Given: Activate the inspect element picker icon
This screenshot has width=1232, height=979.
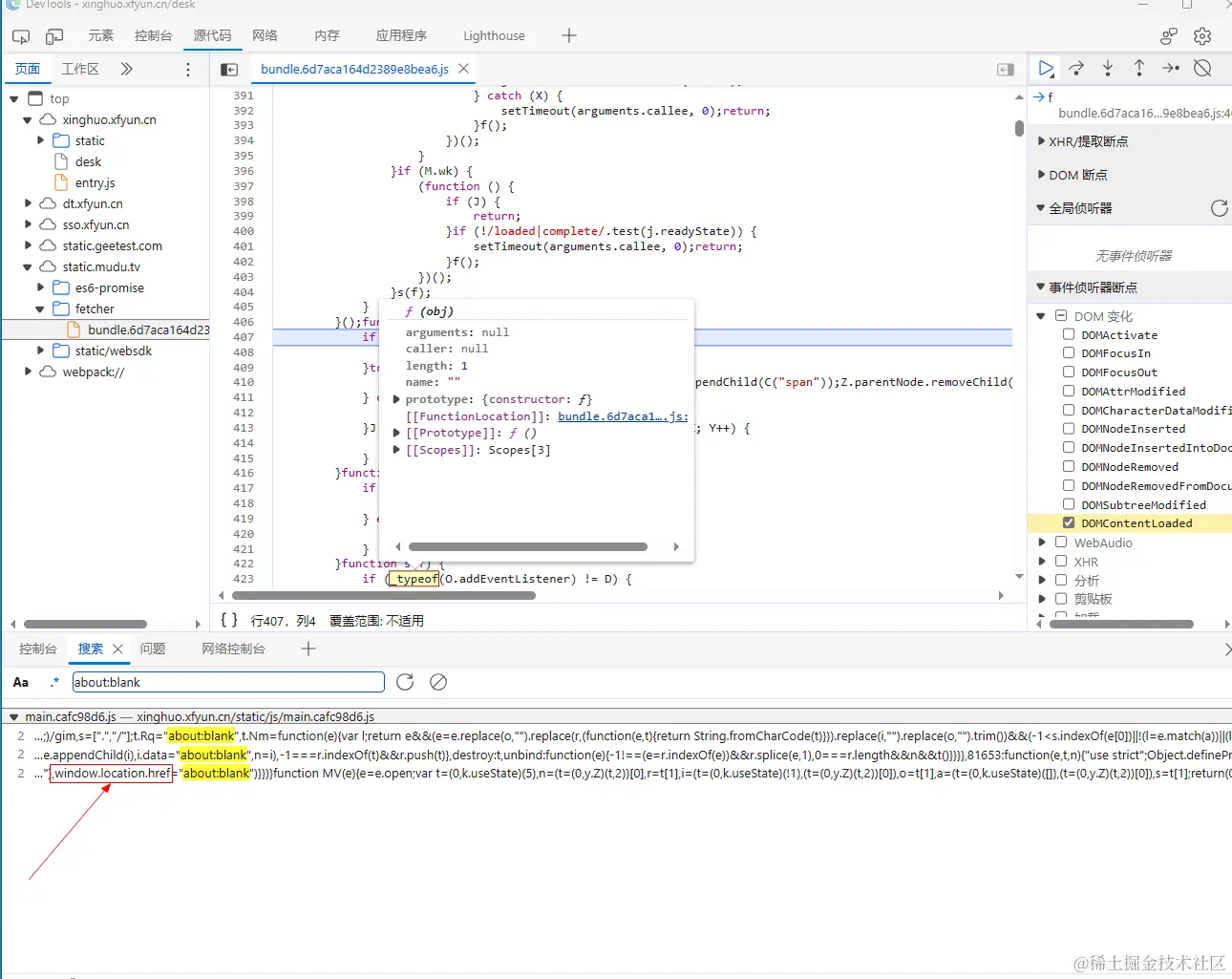Looking at the screenshot, I should click(21, 36).
